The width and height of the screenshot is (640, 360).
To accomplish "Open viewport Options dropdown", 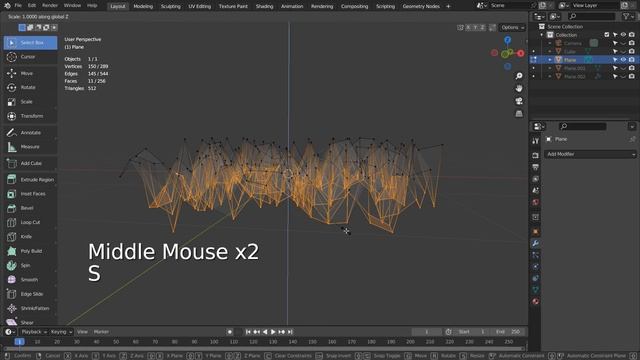I will click(512, 27).
